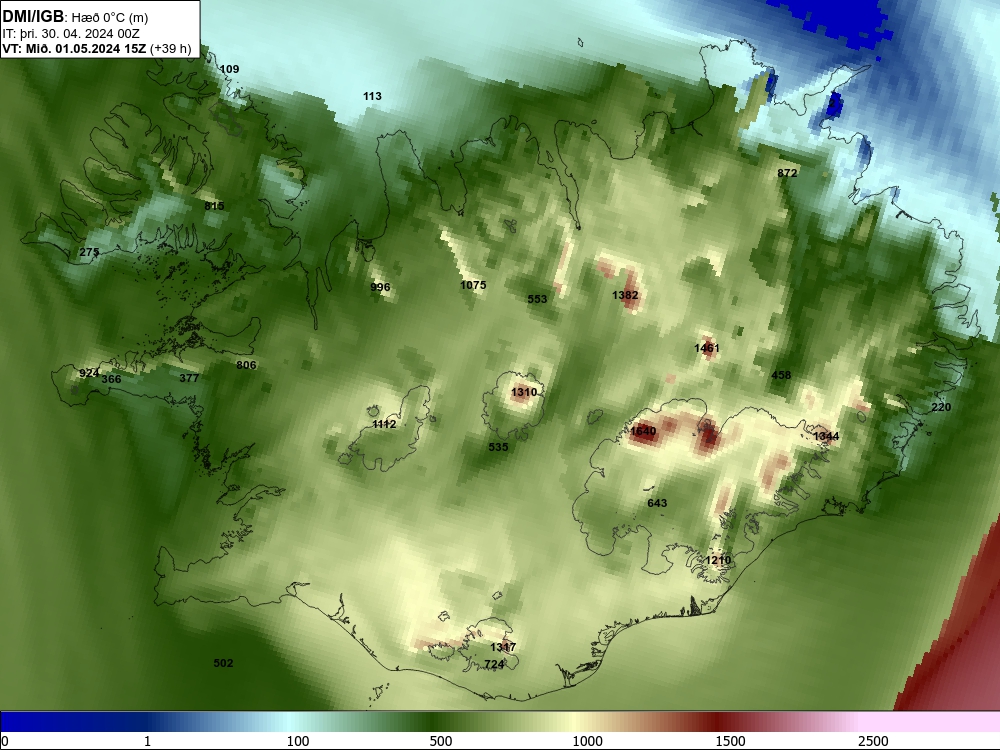Click the 1 tick on the color scale
This screenshot has width=1000, height=750.
tap(147, 741)
